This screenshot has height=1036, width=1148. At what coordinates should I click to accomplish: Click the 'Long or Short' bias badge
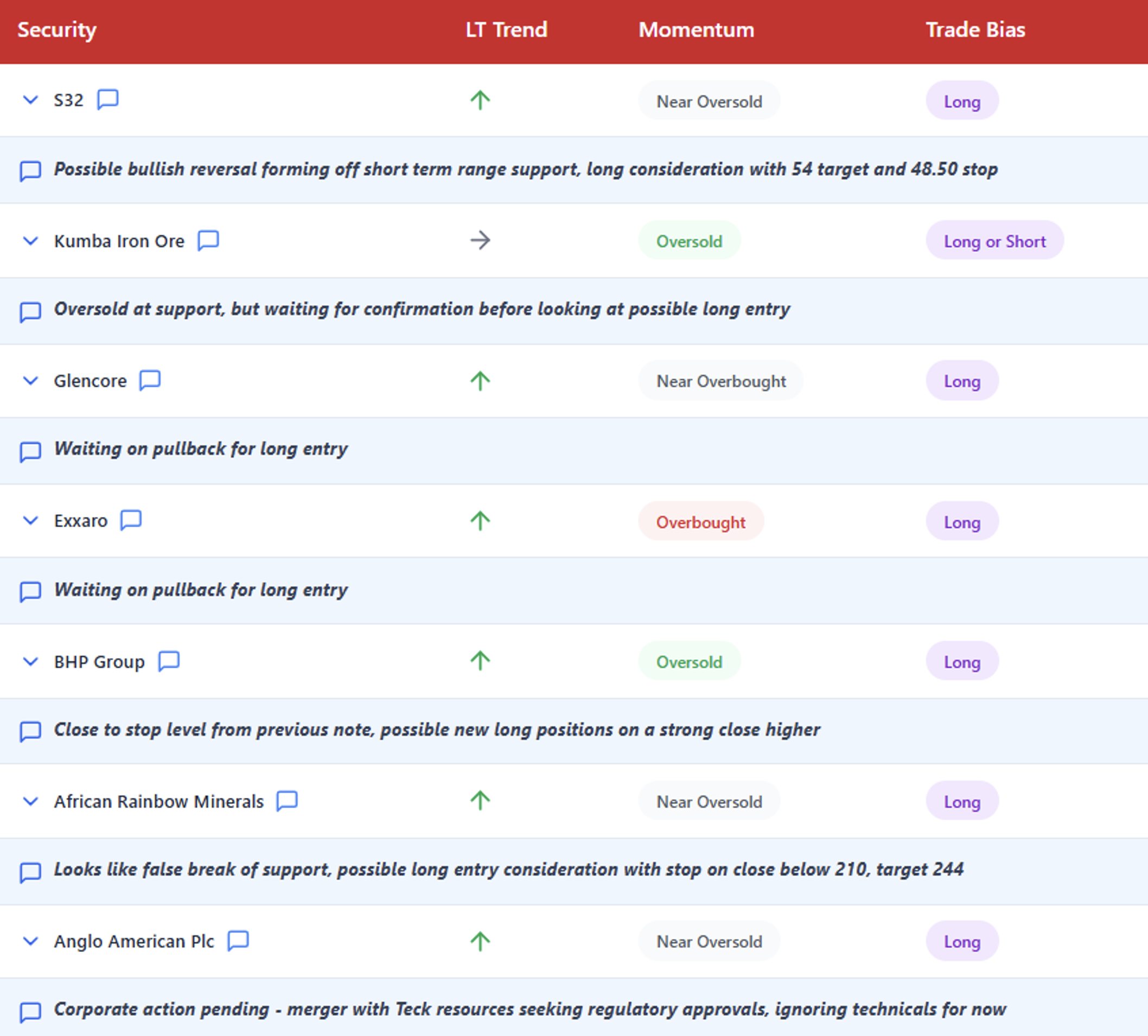[x=994, y=241]
